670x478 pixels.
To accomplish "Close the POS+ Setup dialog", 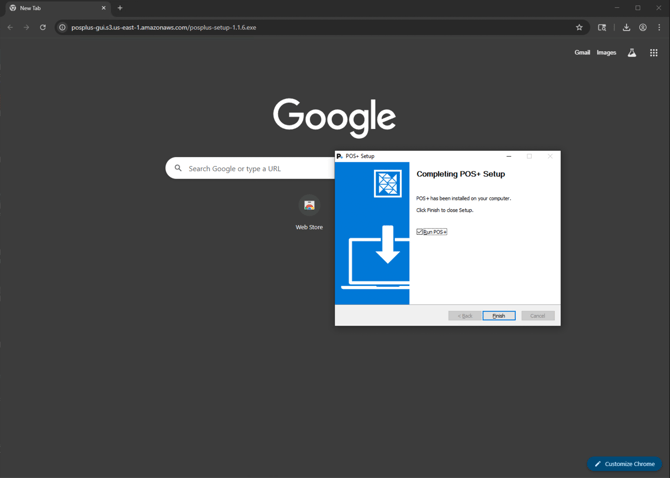I will coord(550,156).
